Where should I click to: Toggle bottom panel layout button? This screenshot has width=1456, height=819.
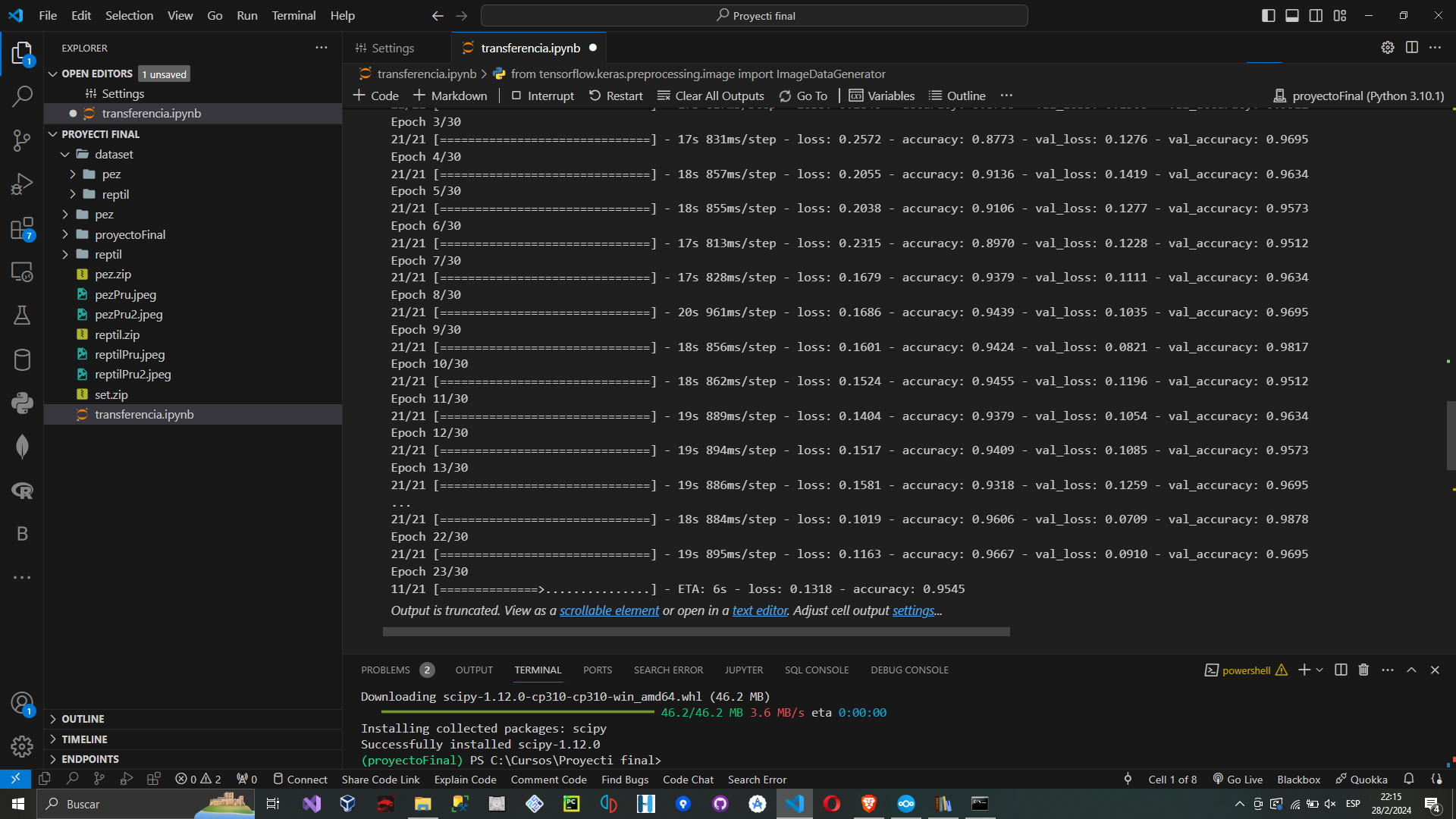click(1292, 15)
